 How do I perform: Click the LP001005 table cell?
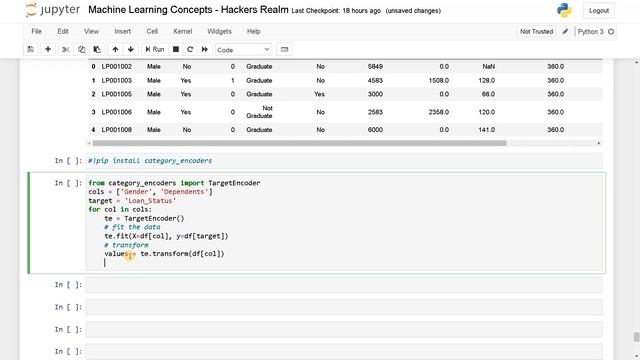[x=117, y=94]
